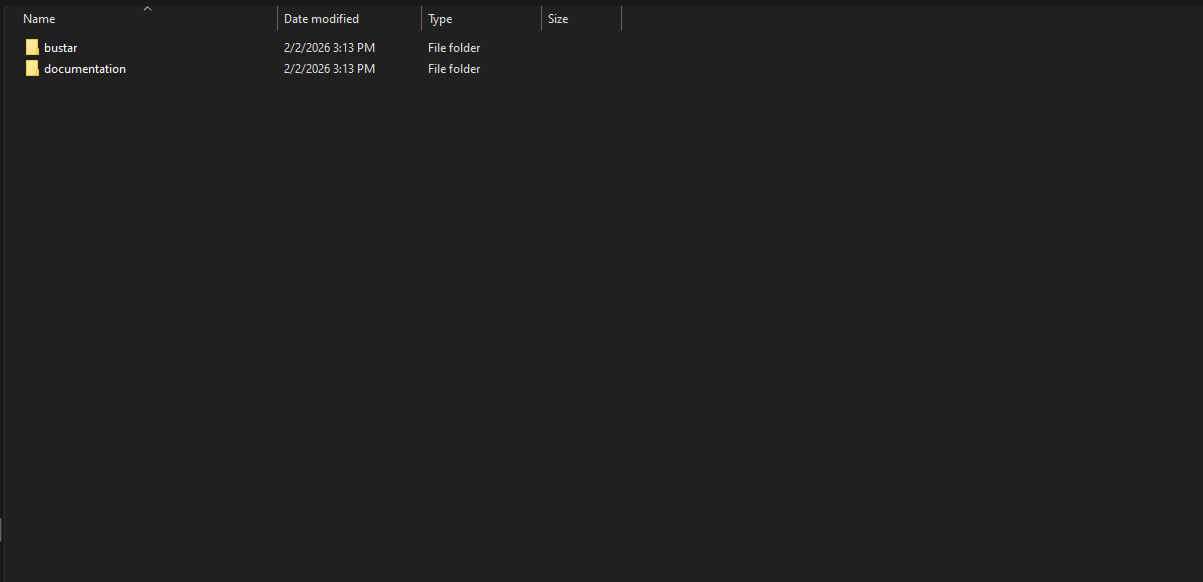1203x582 pixels.
Task: Click divider between Name and Date modified
Action: point(277,19)
